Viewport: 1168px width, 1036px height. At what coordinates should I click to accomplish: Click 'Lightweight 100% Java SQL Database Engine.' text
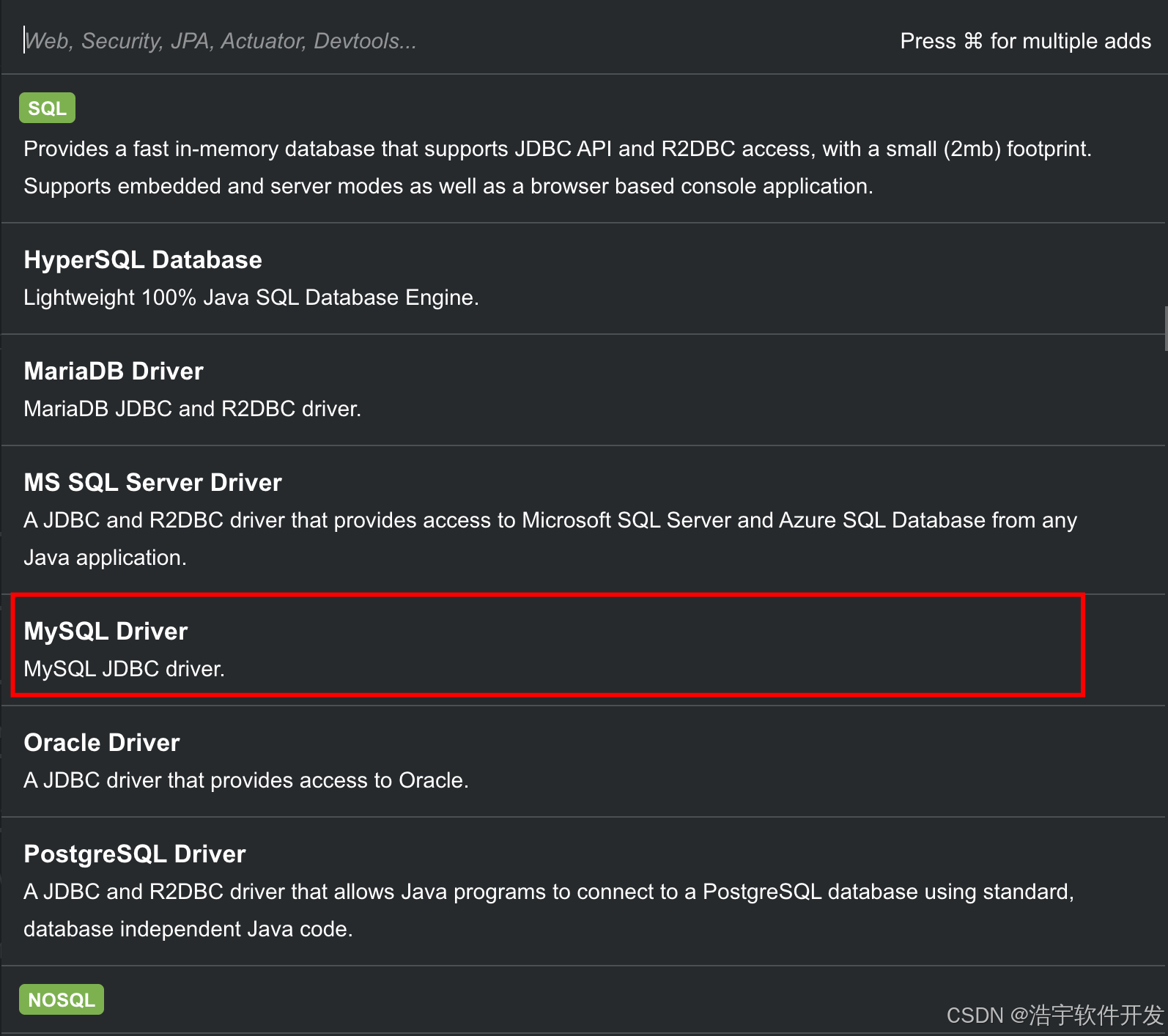tap(251, 297)
